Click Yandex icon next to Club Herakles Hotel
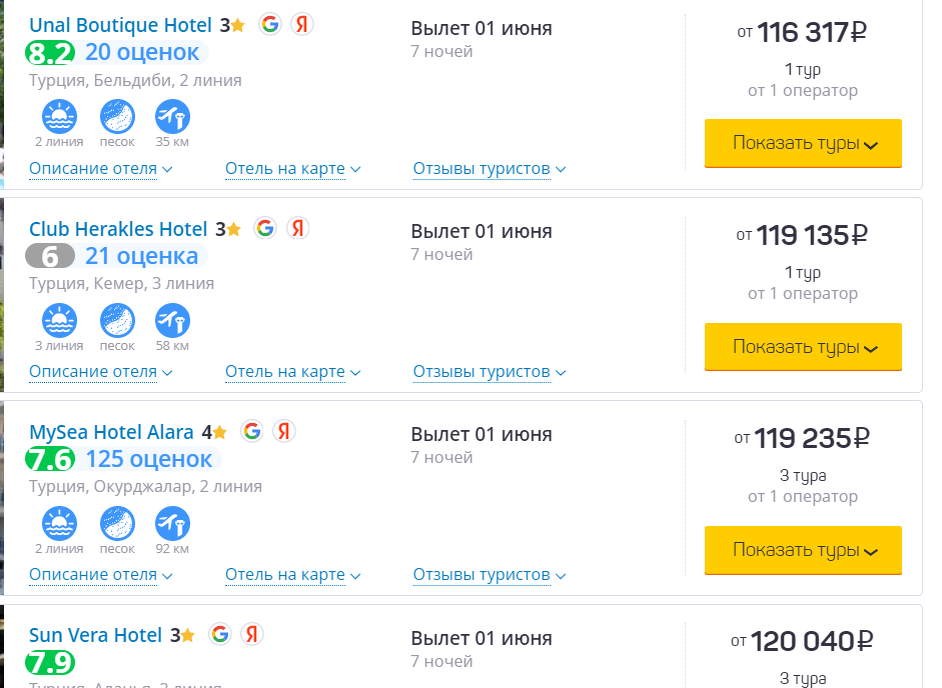This screenshot has width=942, height=688. [297, 228]
